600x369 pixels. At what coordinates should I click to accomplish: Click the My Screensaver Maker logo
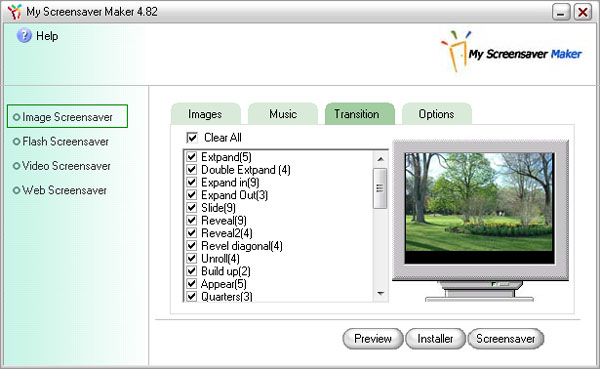point(511,52)
